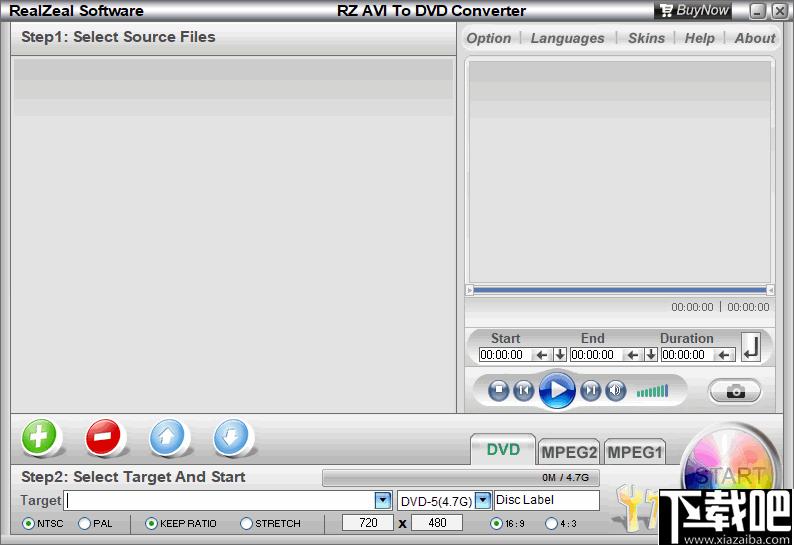This screenshot has width=794, height=545.
Task: Switch to the DVD tab
Action: pyautogui.click(x=503, y=449)
